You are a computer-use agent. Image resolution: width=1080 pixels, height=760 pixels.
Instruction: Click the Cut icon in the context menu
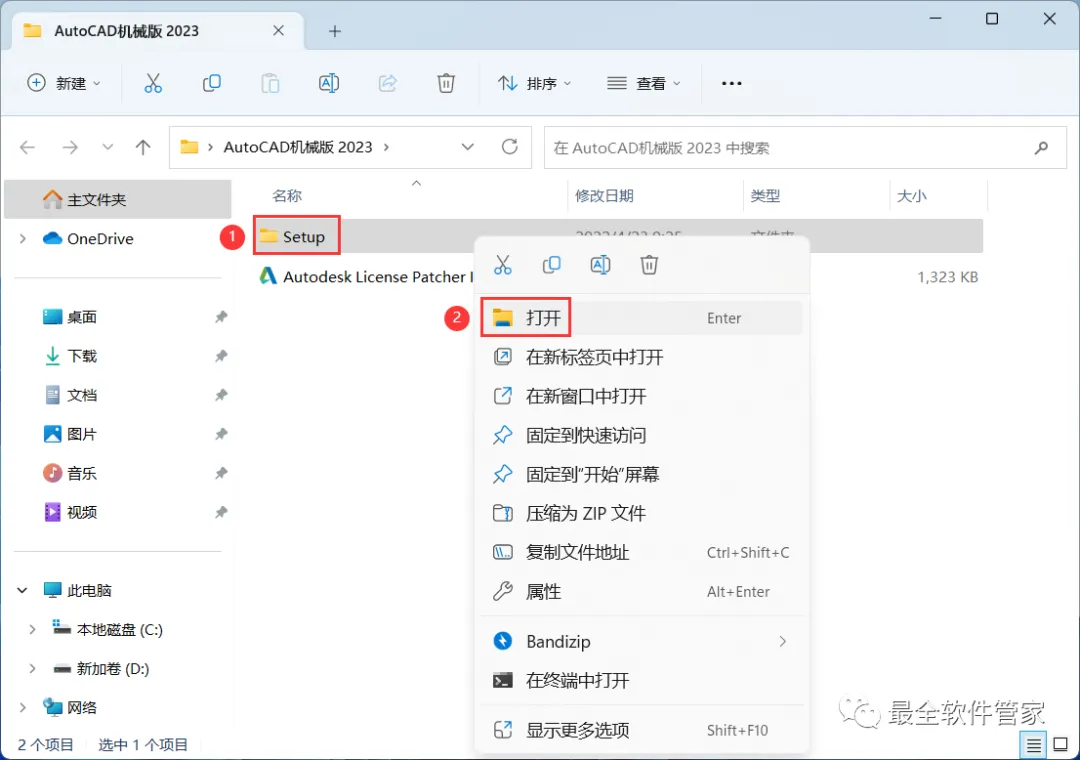click(x=503, y=265)
